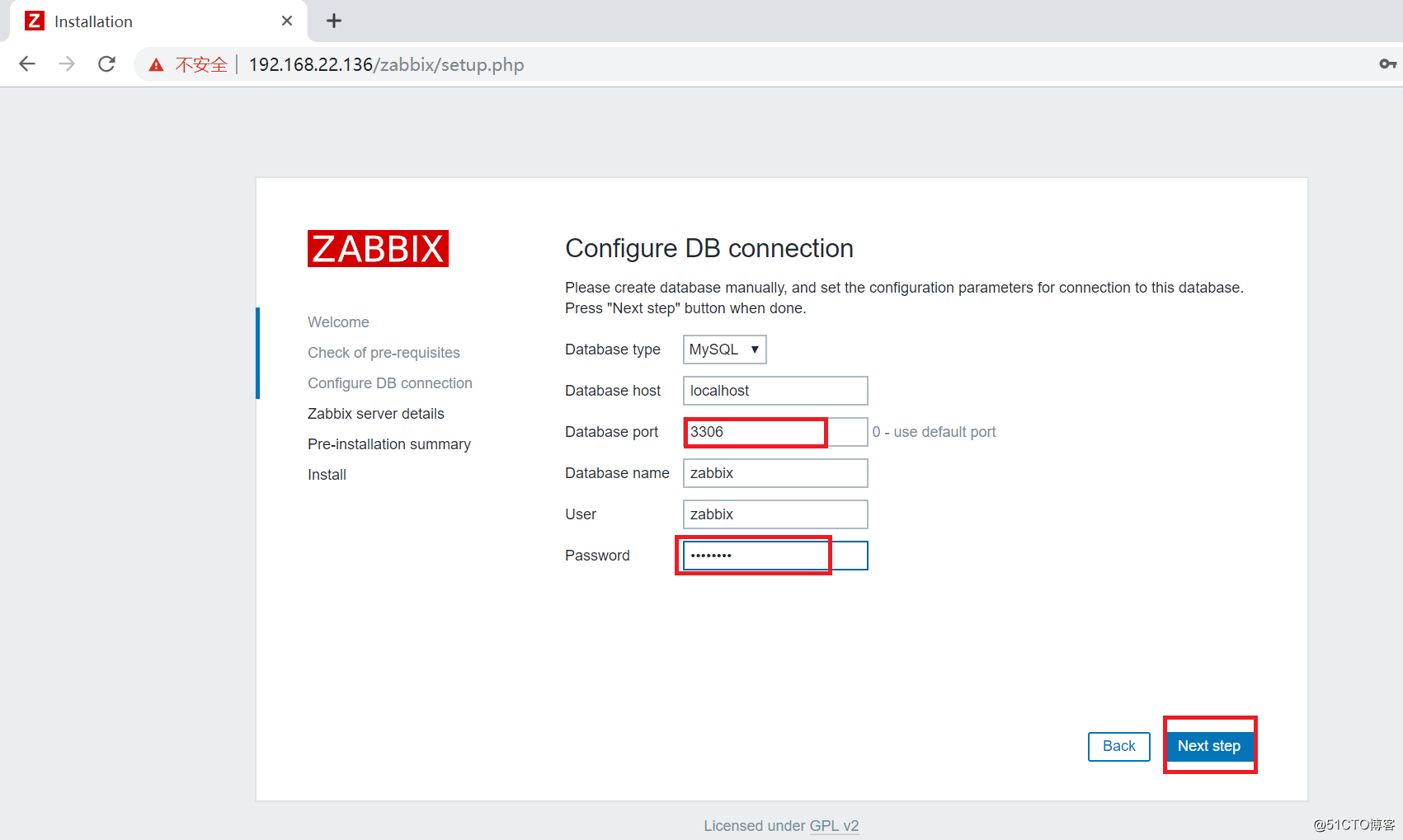1403x840 pixels.
Task: Open the saved password key icon
Action: pyautogui.click(x=1387, y=64)
